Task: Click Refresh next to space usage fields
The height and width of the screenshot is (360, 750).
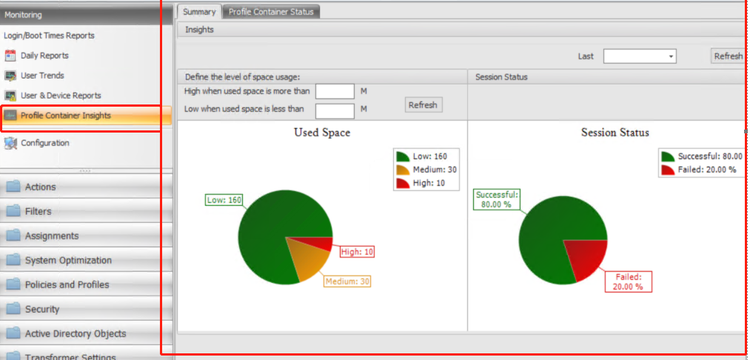Action: [x=423, y=105]
